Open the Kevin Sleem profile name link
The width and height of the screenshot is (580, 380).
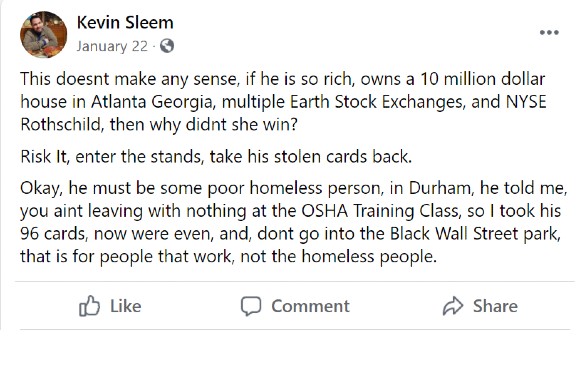point(125,23)
